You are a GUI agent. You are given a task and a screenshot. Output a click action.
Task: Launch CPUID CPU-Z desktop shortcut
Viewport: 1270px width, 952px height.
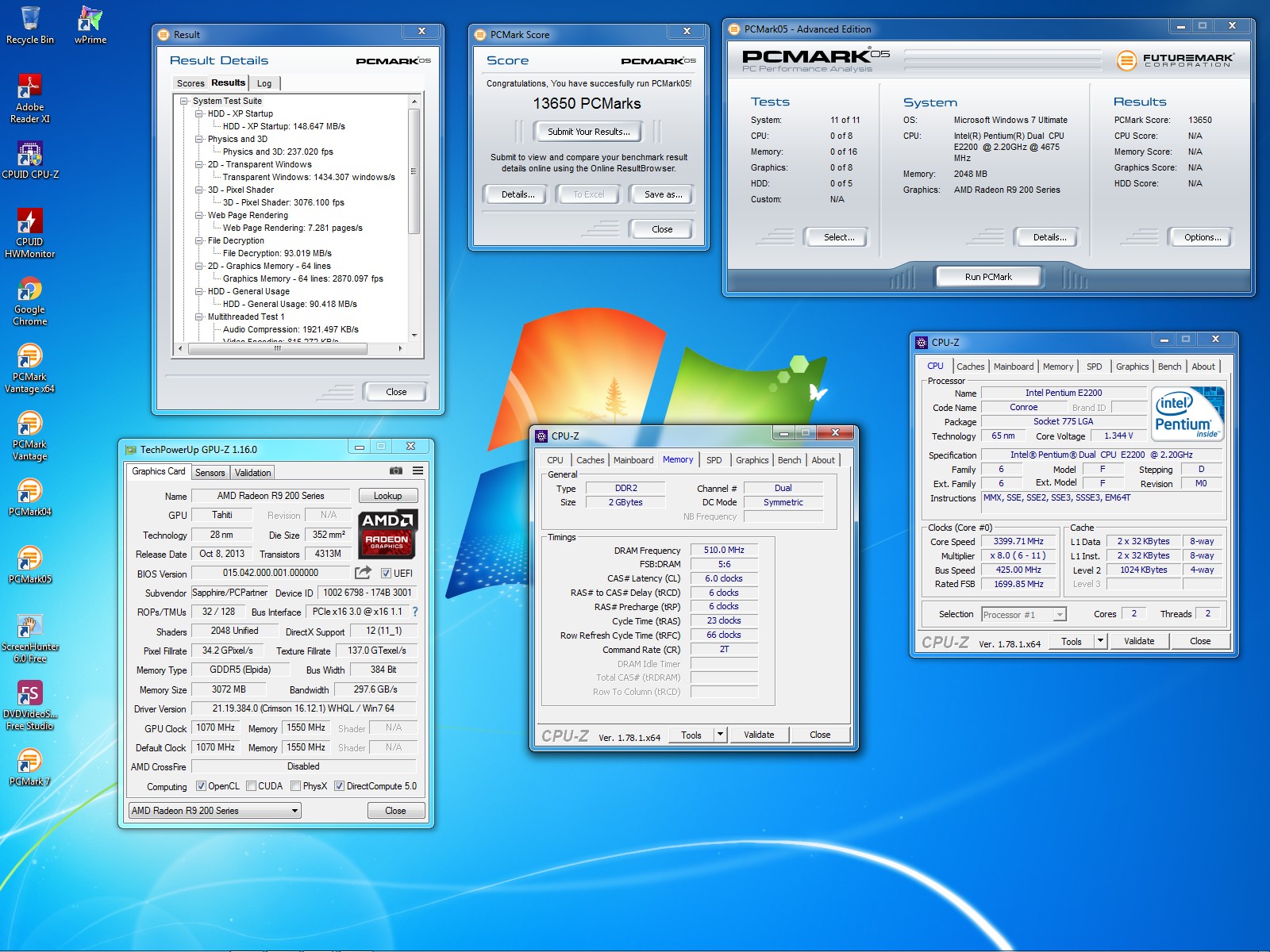click(30, 159)
